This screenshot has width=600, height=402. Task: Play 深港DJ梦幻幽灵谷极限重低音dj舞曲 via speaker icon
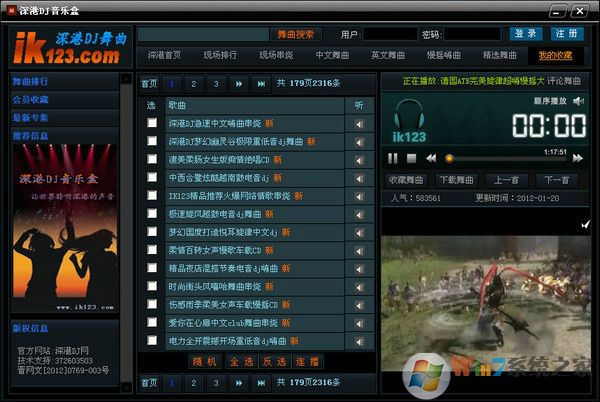click(x=359, y=142)
